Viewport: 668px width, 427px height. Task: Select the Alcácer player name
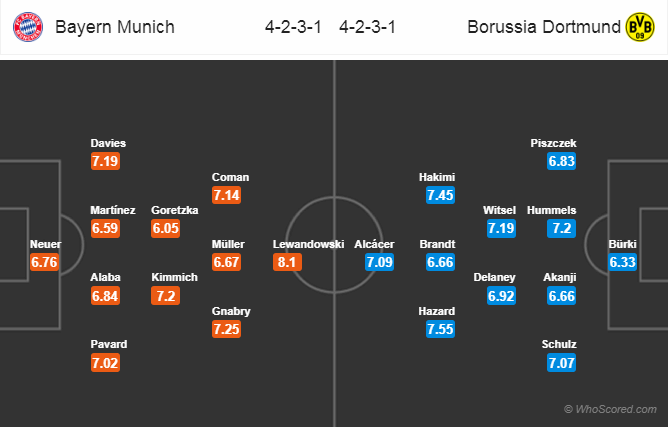[374, 244]
